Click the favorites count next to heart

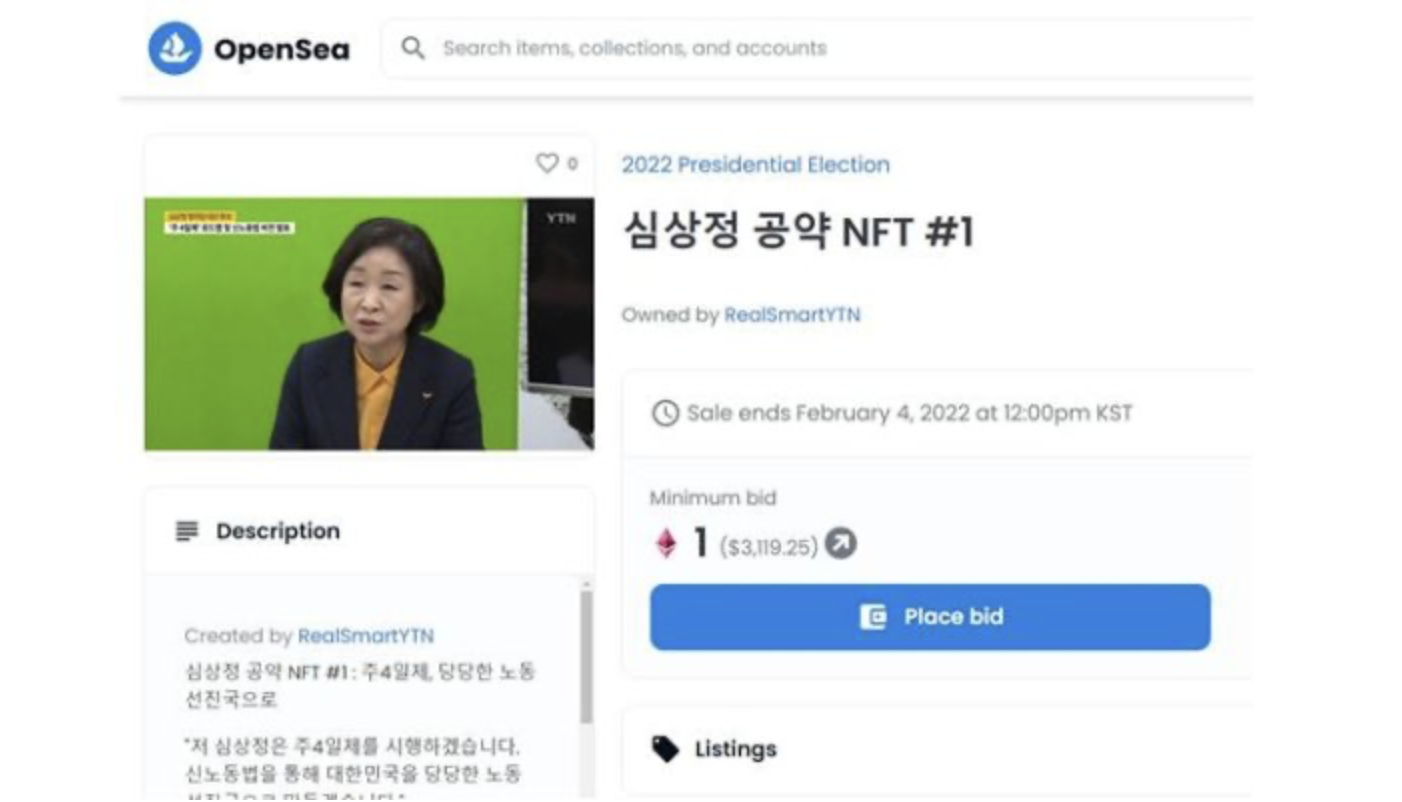point(573,164)
